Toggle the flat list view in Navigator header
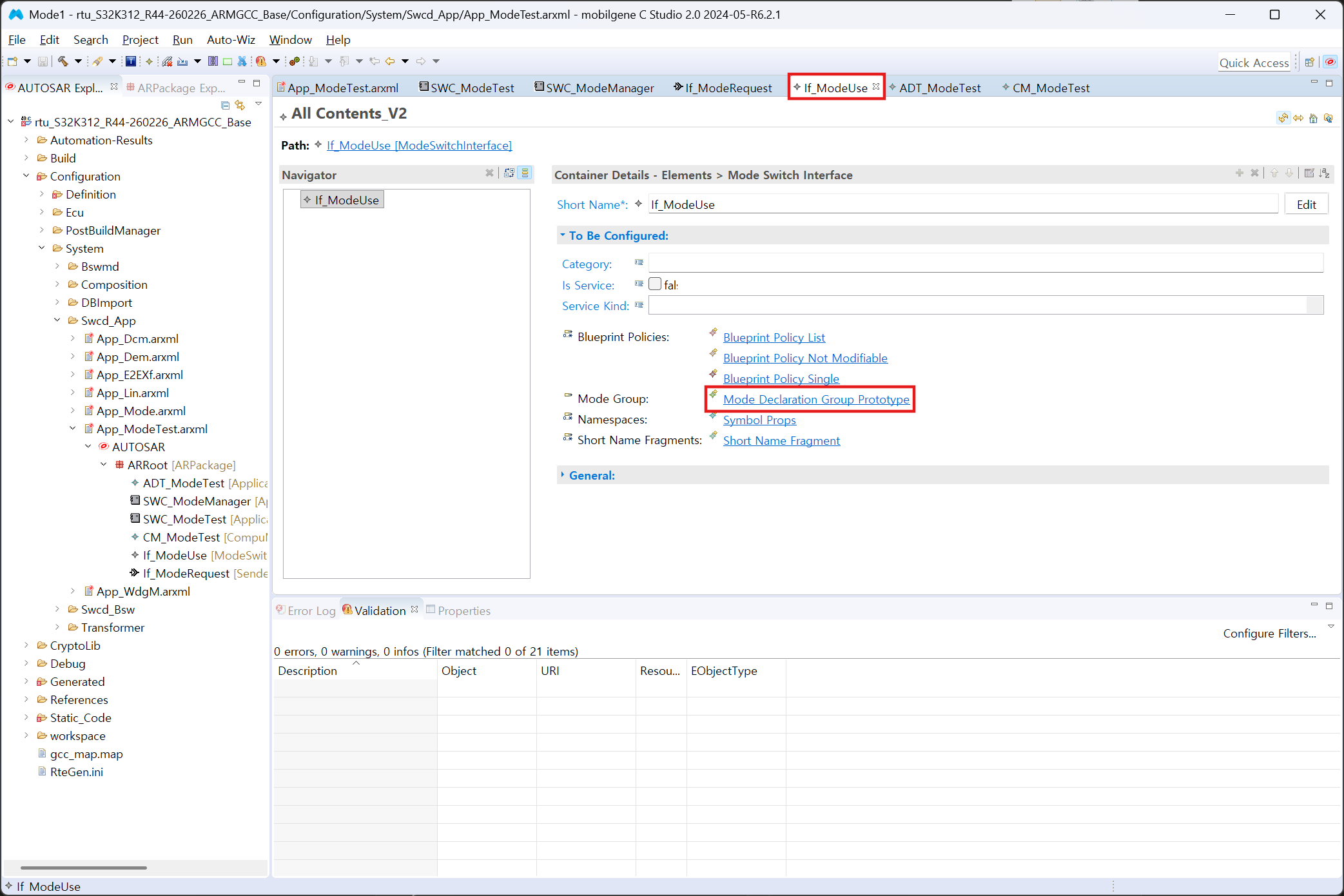The width and height of the screenshot is (1344, 896). 525,173
